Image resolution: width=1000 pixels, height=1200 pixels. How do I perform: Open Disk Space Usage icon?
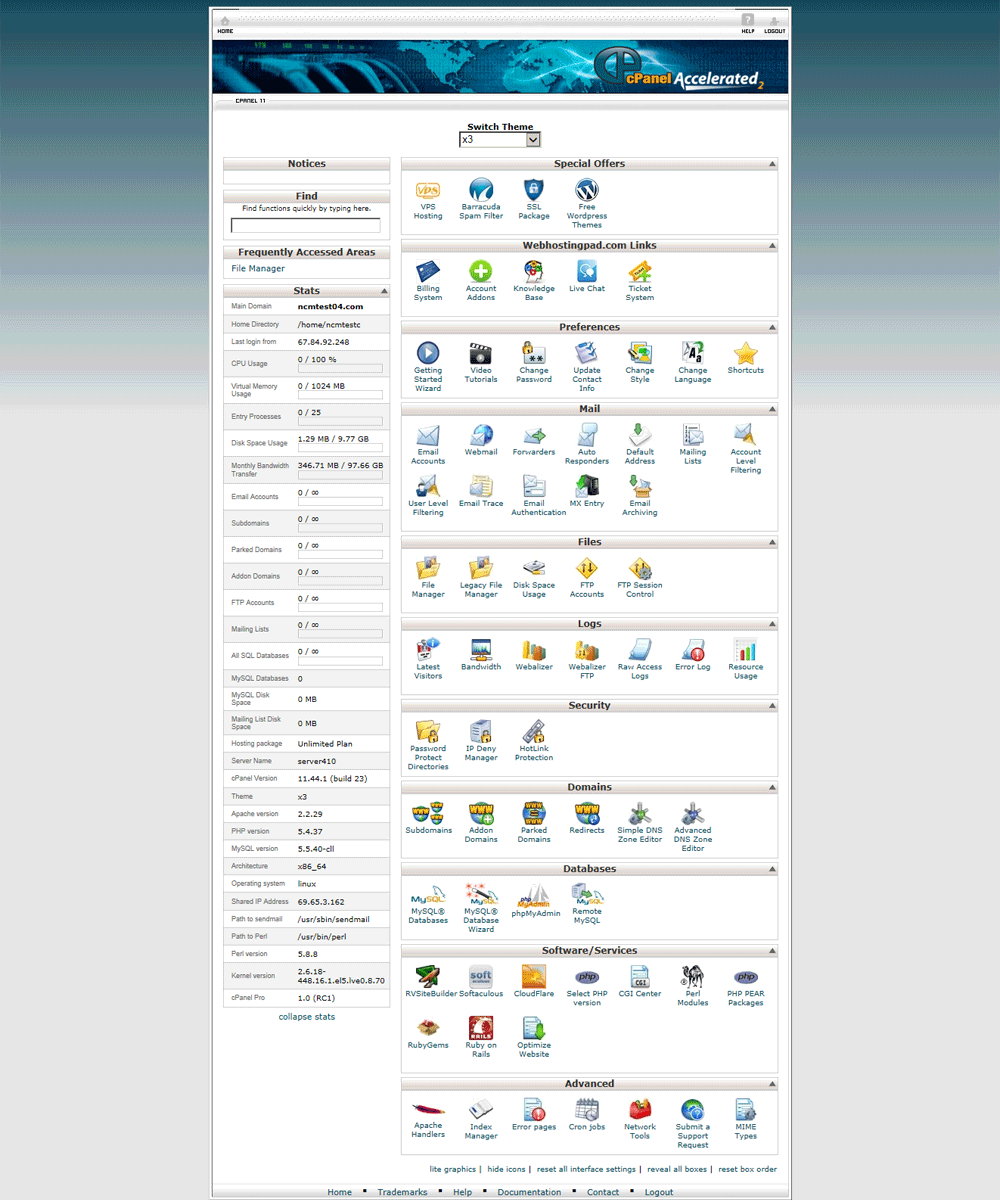coord(534,568)
